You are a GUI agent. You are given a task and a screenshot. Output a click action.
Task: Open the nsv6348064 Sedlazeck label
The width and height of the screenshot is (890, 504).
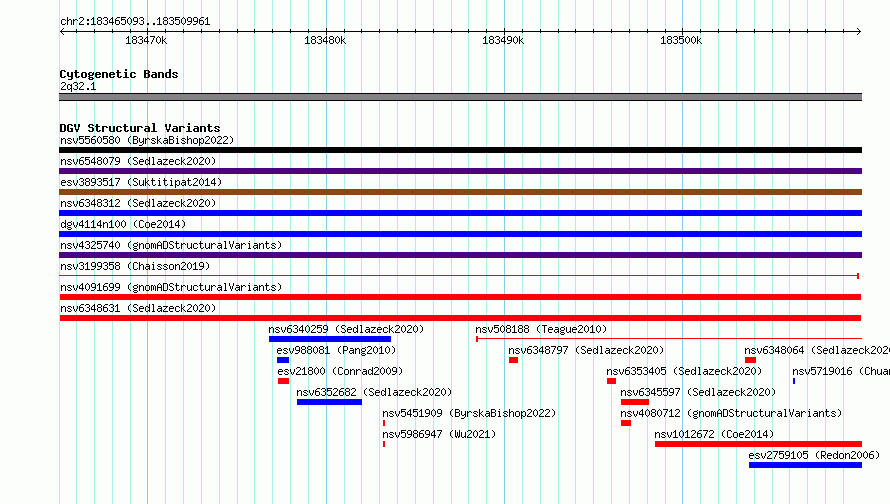817,350
